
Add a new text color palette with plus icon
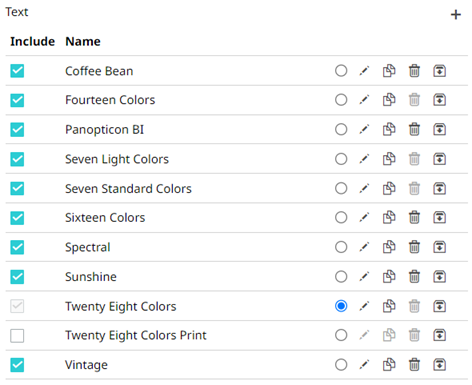click(456, 15)
